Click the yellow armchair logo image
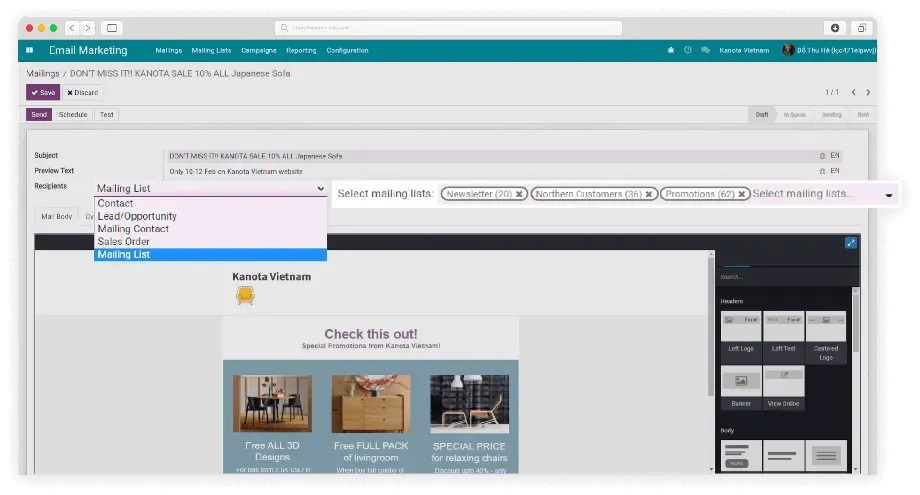920x495 pixels. click(x=245, y=295)
